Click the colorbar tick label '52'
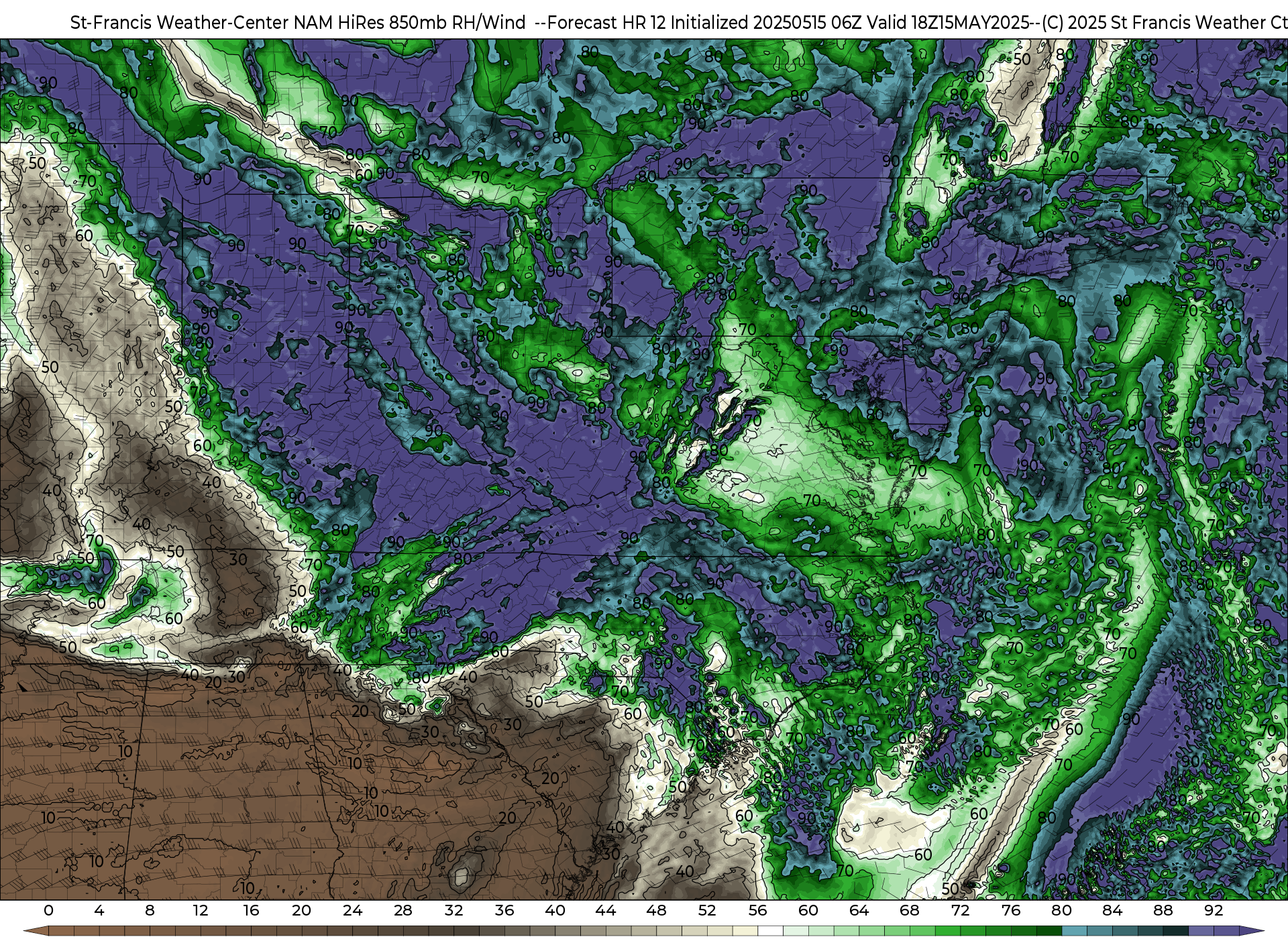1288x939 pixels. [707, 911]
